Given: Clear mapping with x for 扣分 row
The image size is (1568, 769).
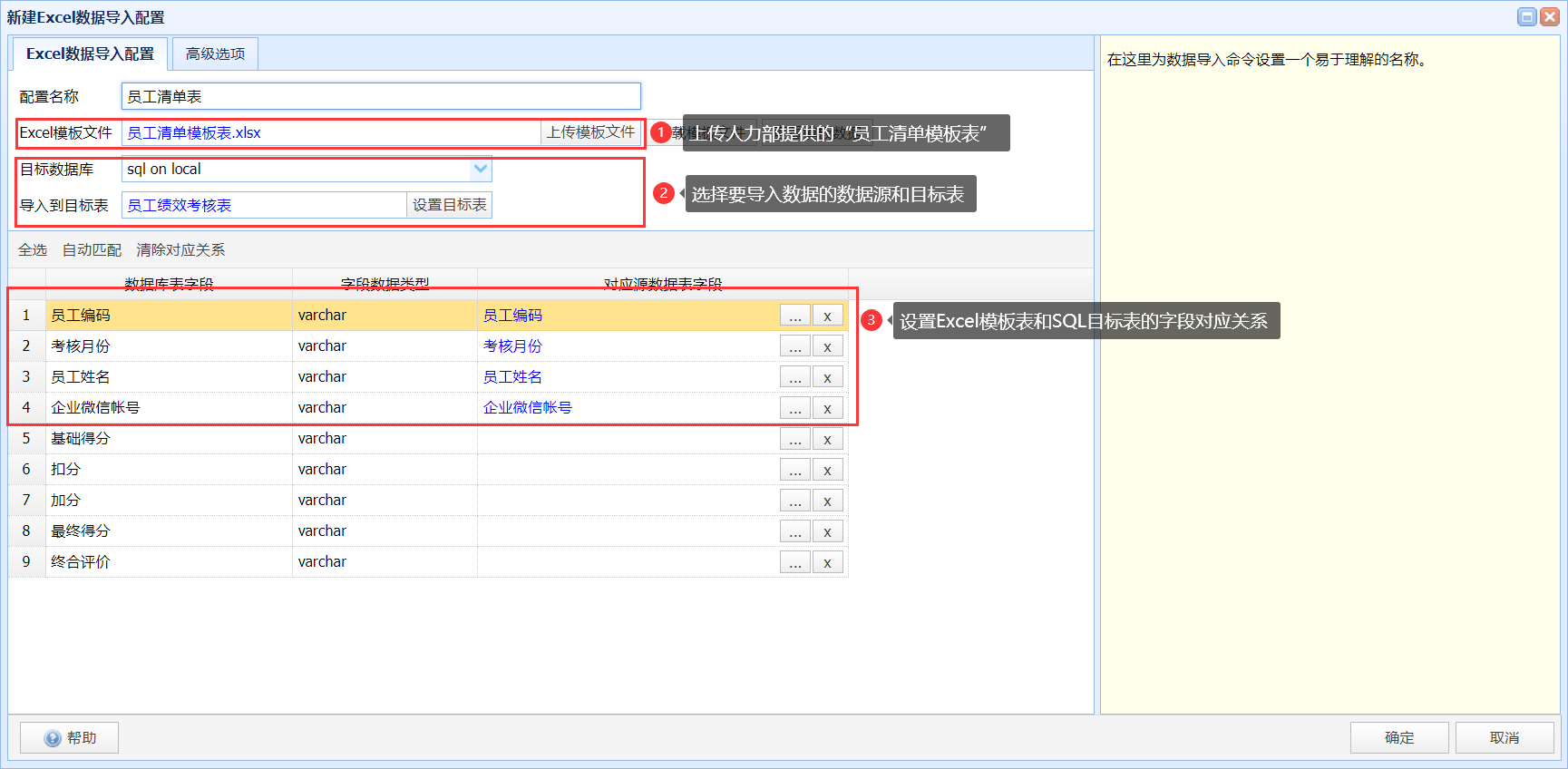Looking at the screenshot, I should (827, 470).
